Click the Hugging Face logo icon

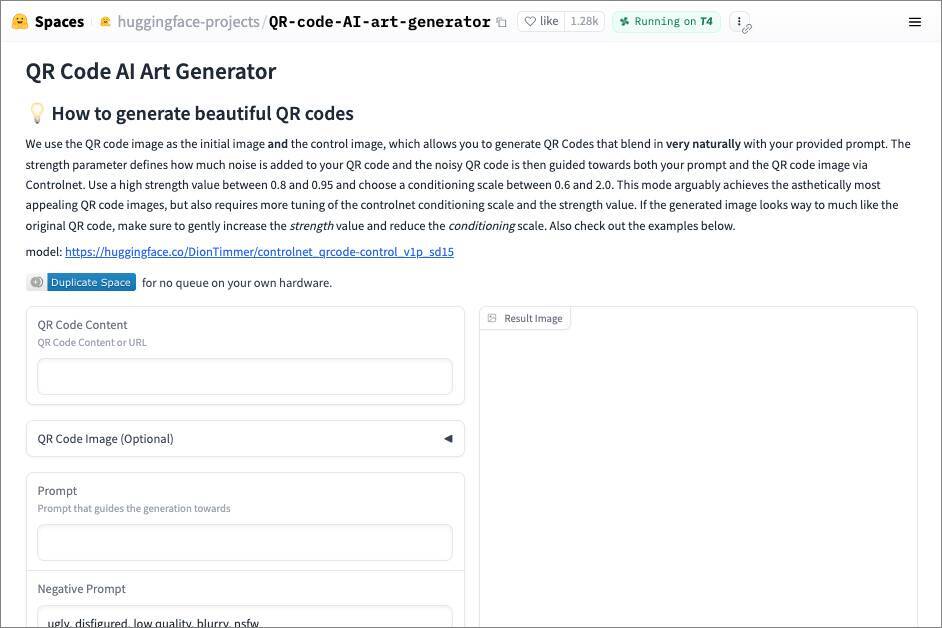[x=20, y=21]
